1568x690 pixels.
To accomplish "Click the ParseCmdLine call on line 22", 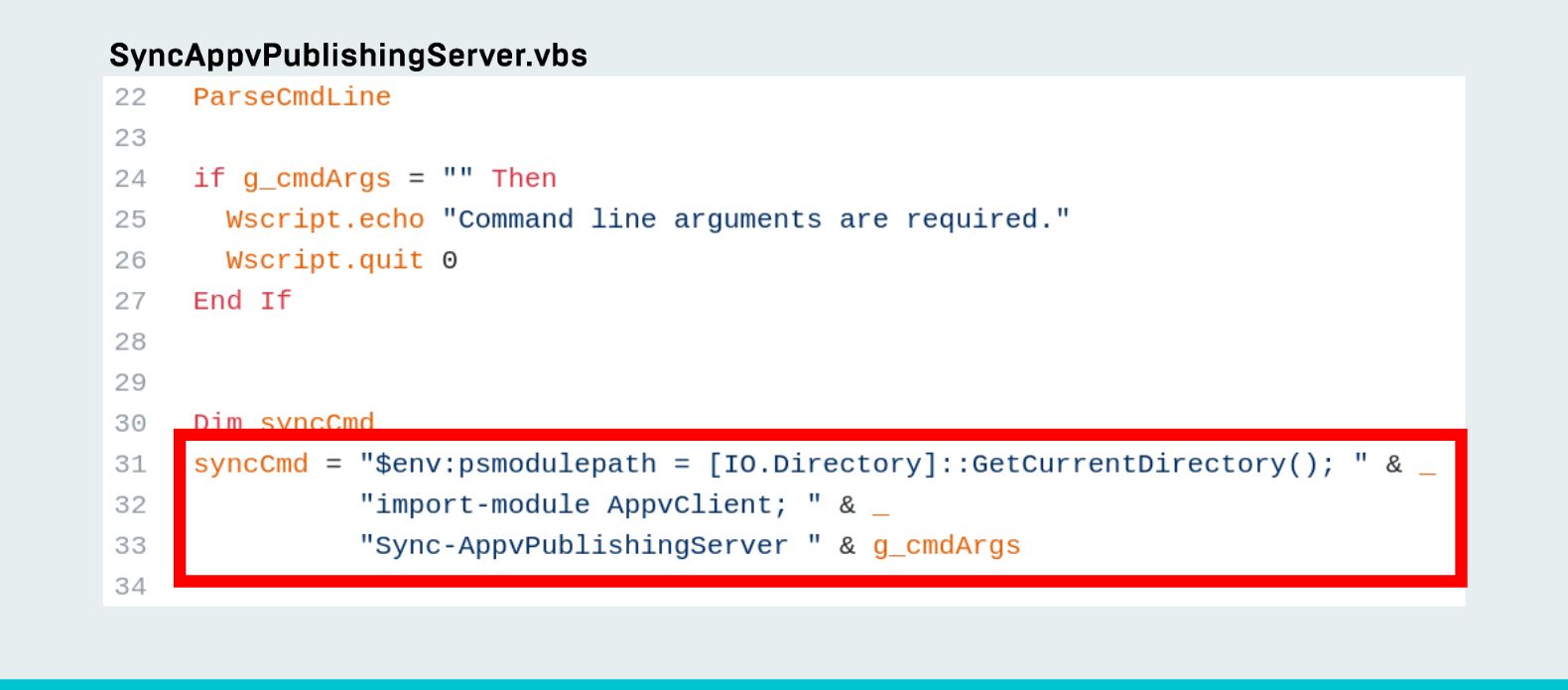I will 292,97.
